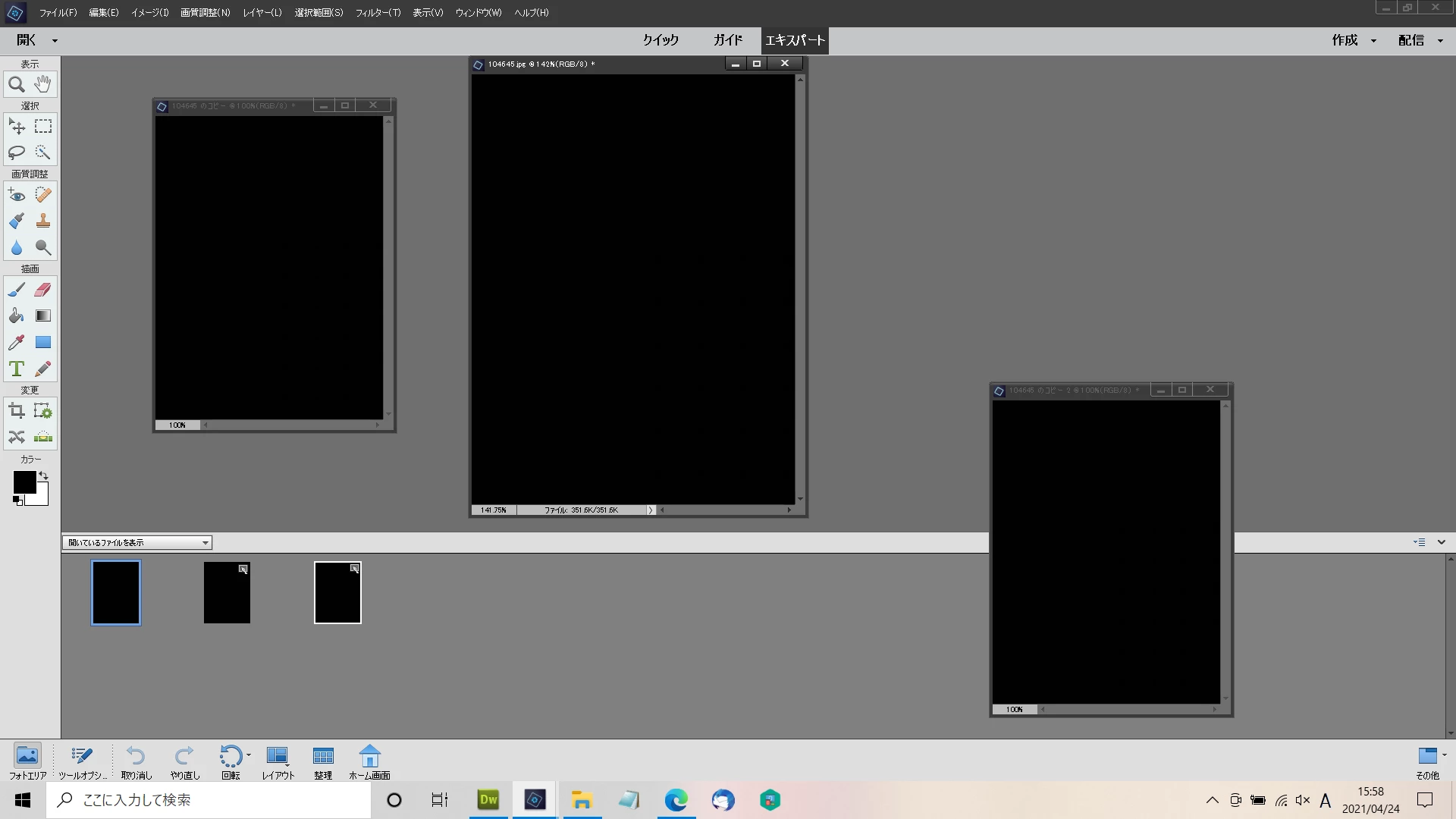Select the Zoom tool in toolbox

coord(16,84)
